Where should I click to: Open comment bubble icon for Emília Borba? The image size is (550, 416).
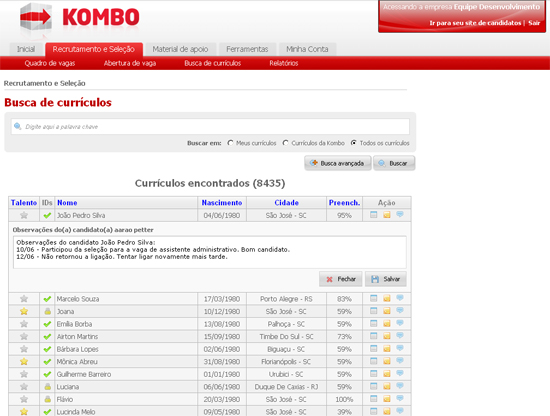tap(400, 323)
